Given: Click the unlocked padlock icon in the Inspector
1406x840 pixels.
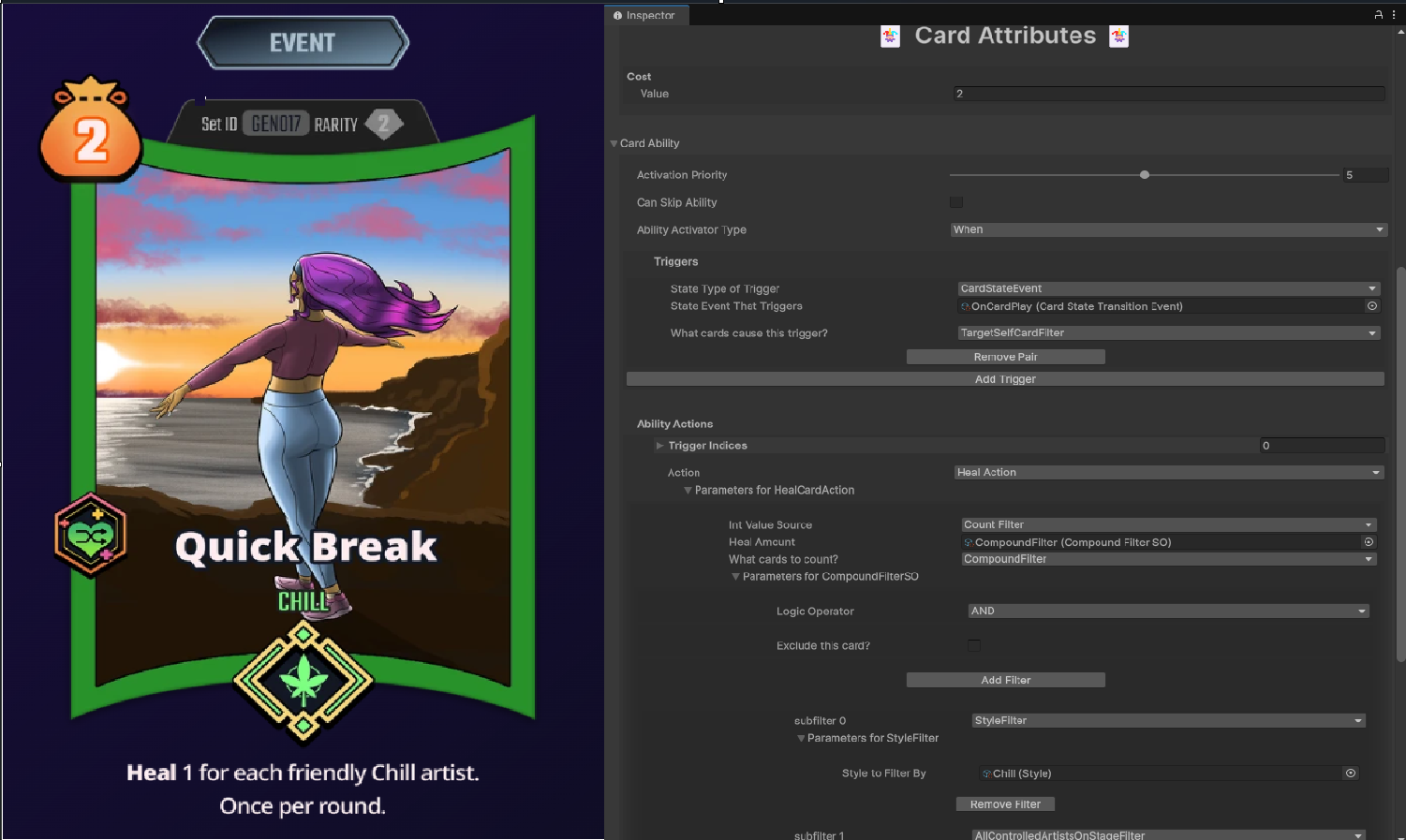Looking at the screenshot, I should [1377, 14].
